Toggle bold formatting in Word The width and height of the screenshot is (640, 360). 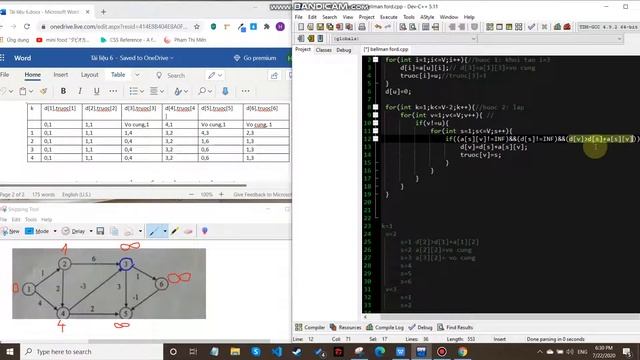(63, 91)
